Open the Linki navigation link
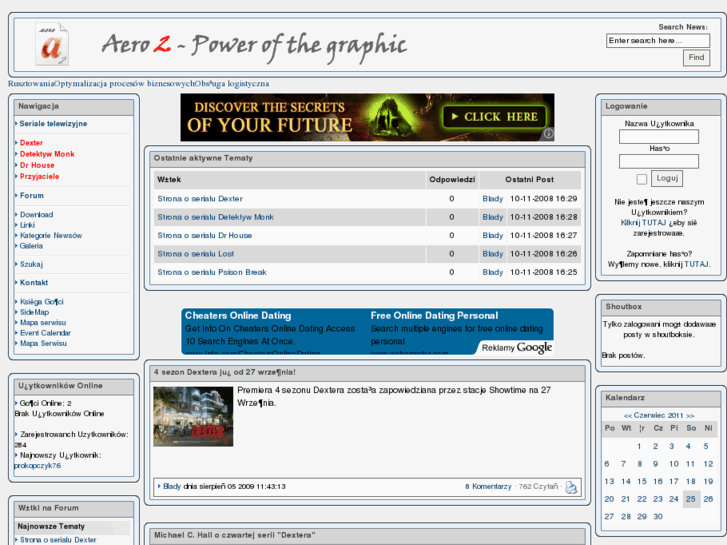Screen dimensions: 727x545 click(x=27, y=225)
